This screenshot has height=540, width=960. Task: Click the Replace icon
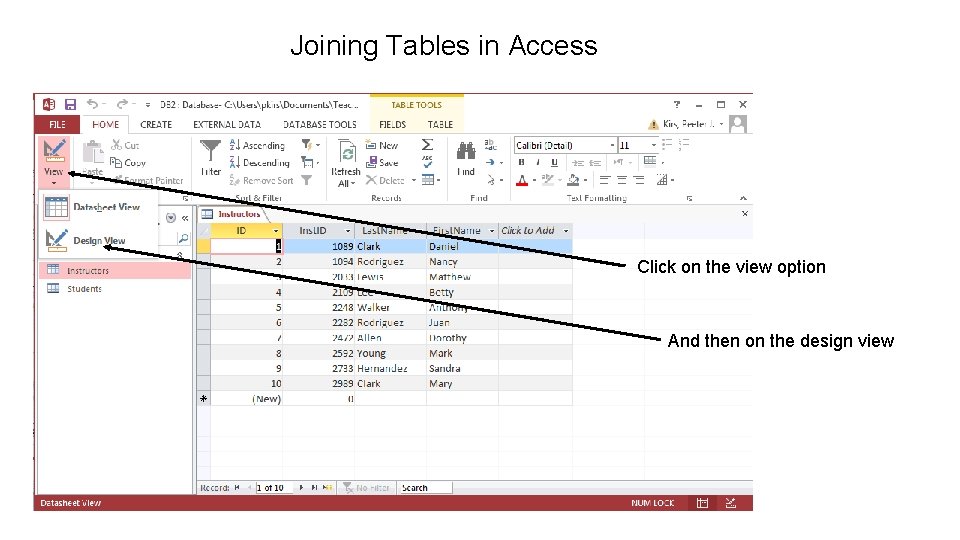490,144
